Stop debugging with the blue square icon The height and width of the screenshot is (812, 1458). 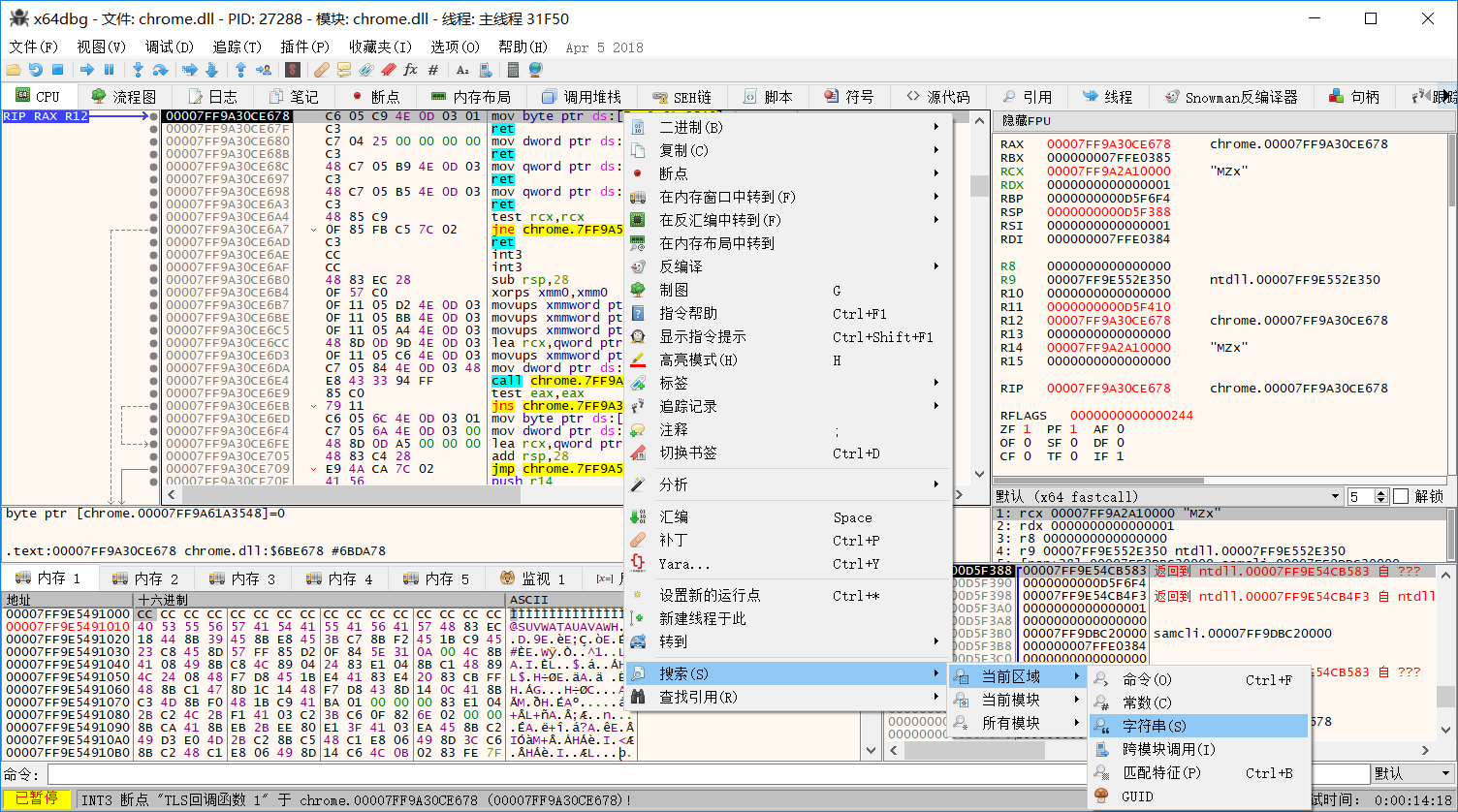click(57, 70)
